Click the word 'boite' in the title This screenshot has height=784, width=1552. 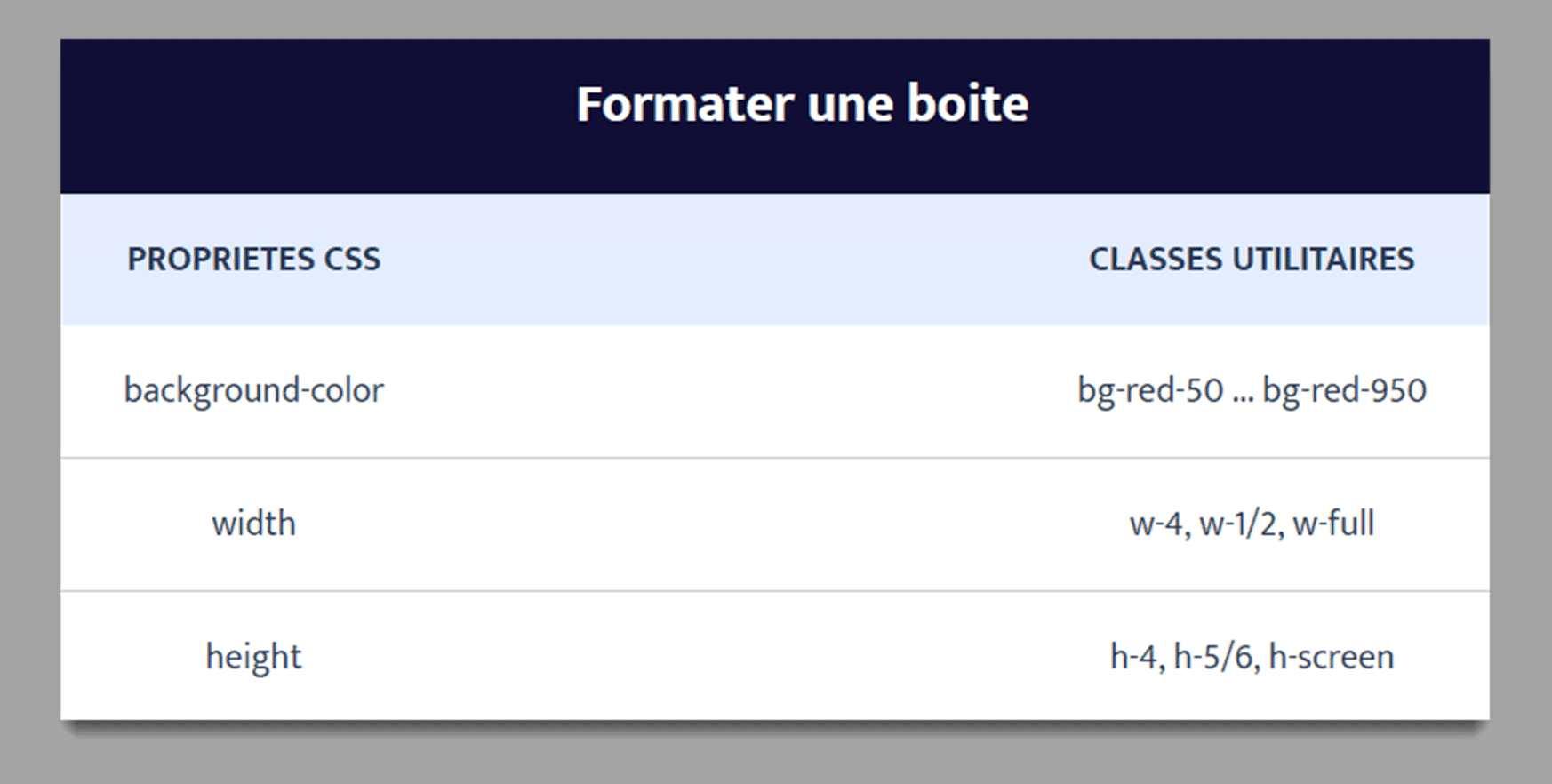(x=968, y=104)
